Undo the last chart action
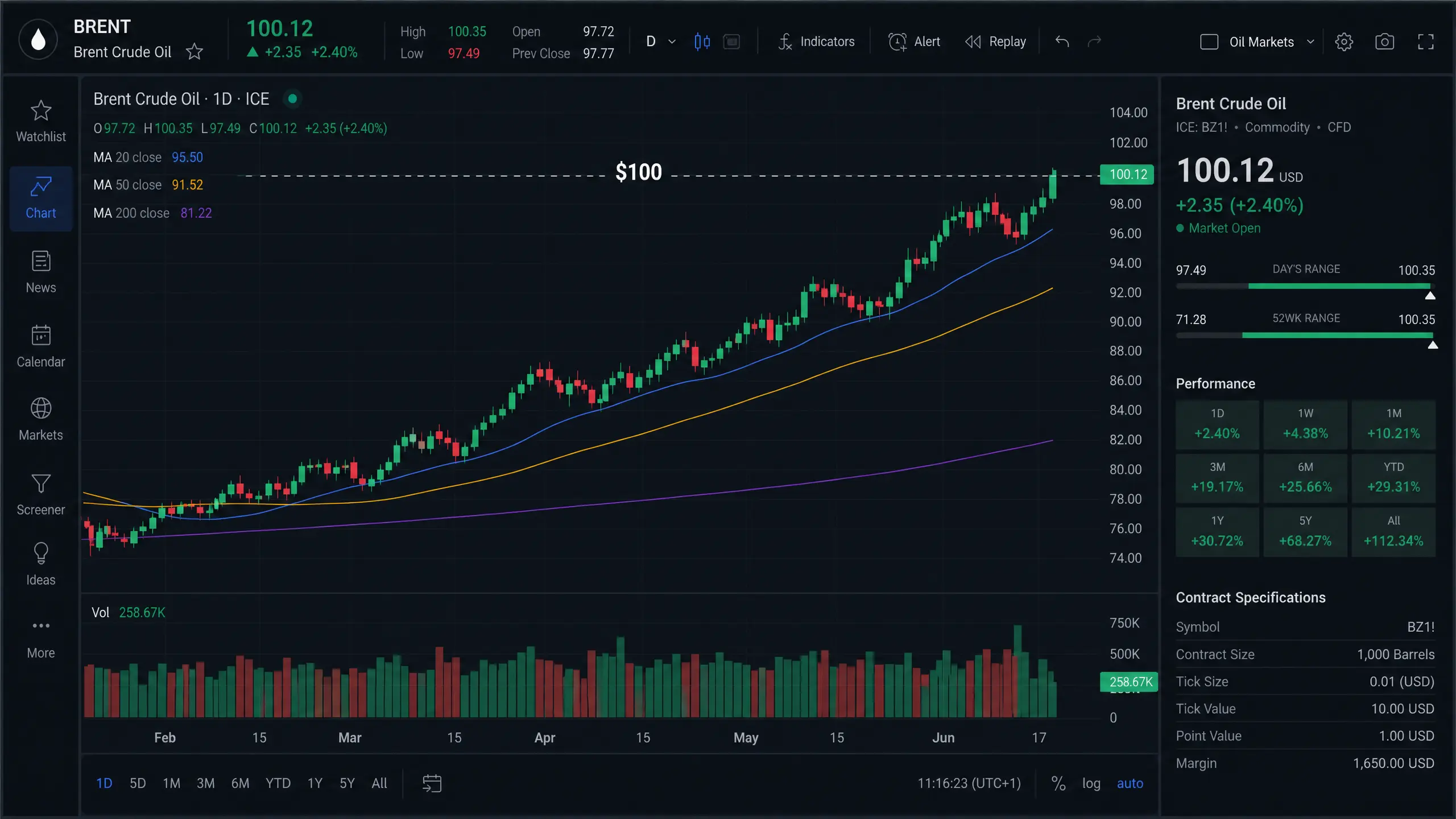This screenshot has height=819, width=1456. coord(1062,42)
